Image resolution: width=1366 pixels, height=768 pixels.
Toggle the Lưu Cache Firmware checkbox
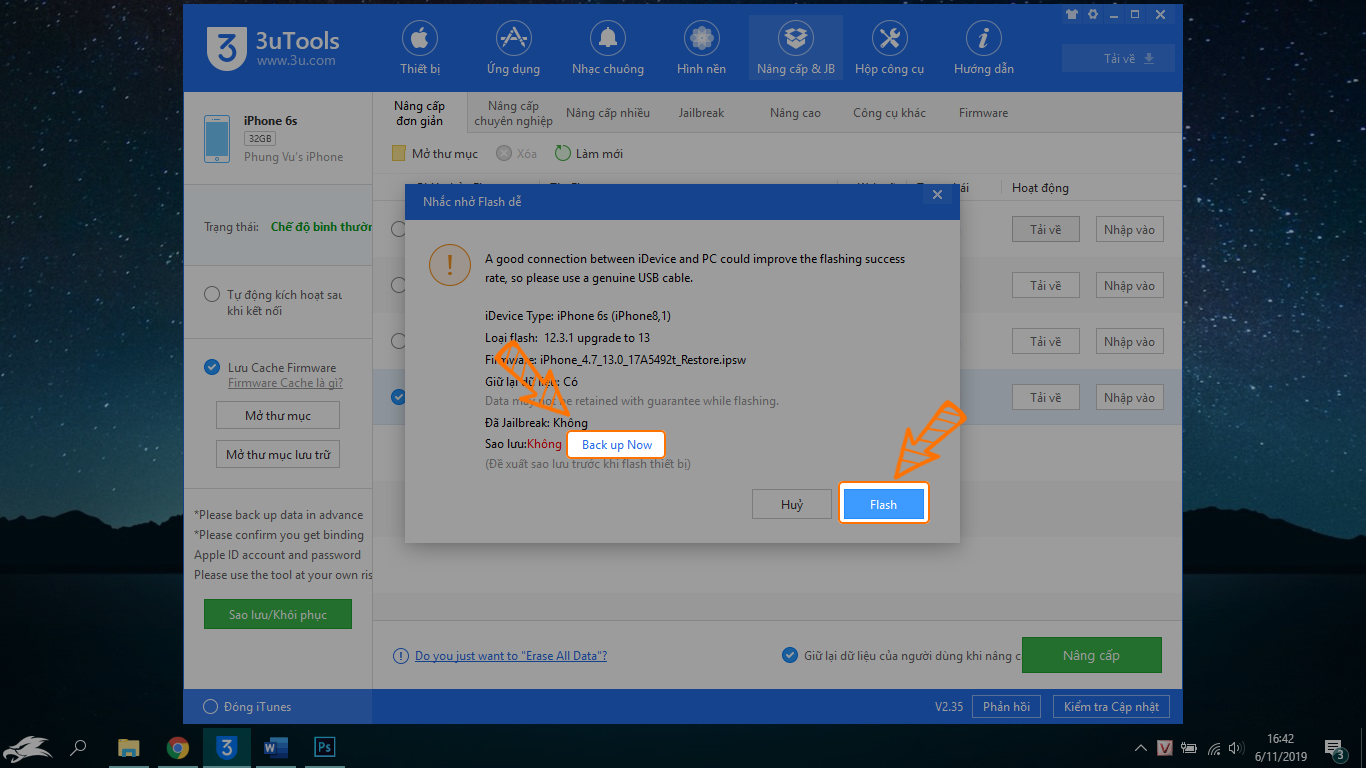211,367
